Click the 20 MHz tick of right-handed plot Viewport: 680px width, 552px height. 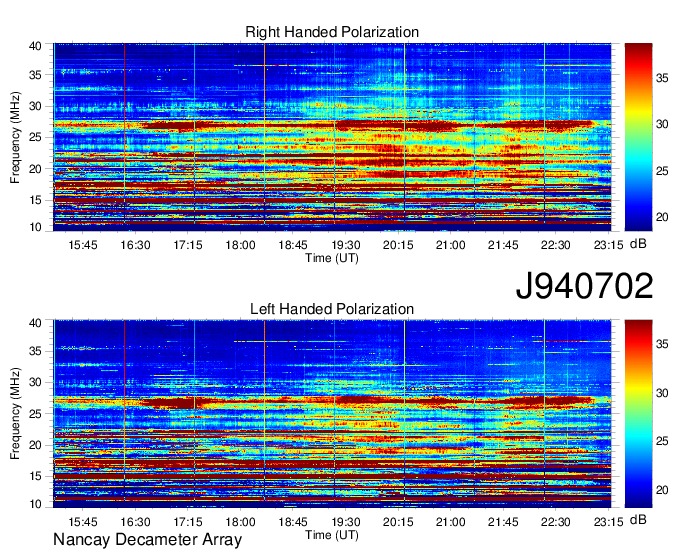[x=35, y=169]
